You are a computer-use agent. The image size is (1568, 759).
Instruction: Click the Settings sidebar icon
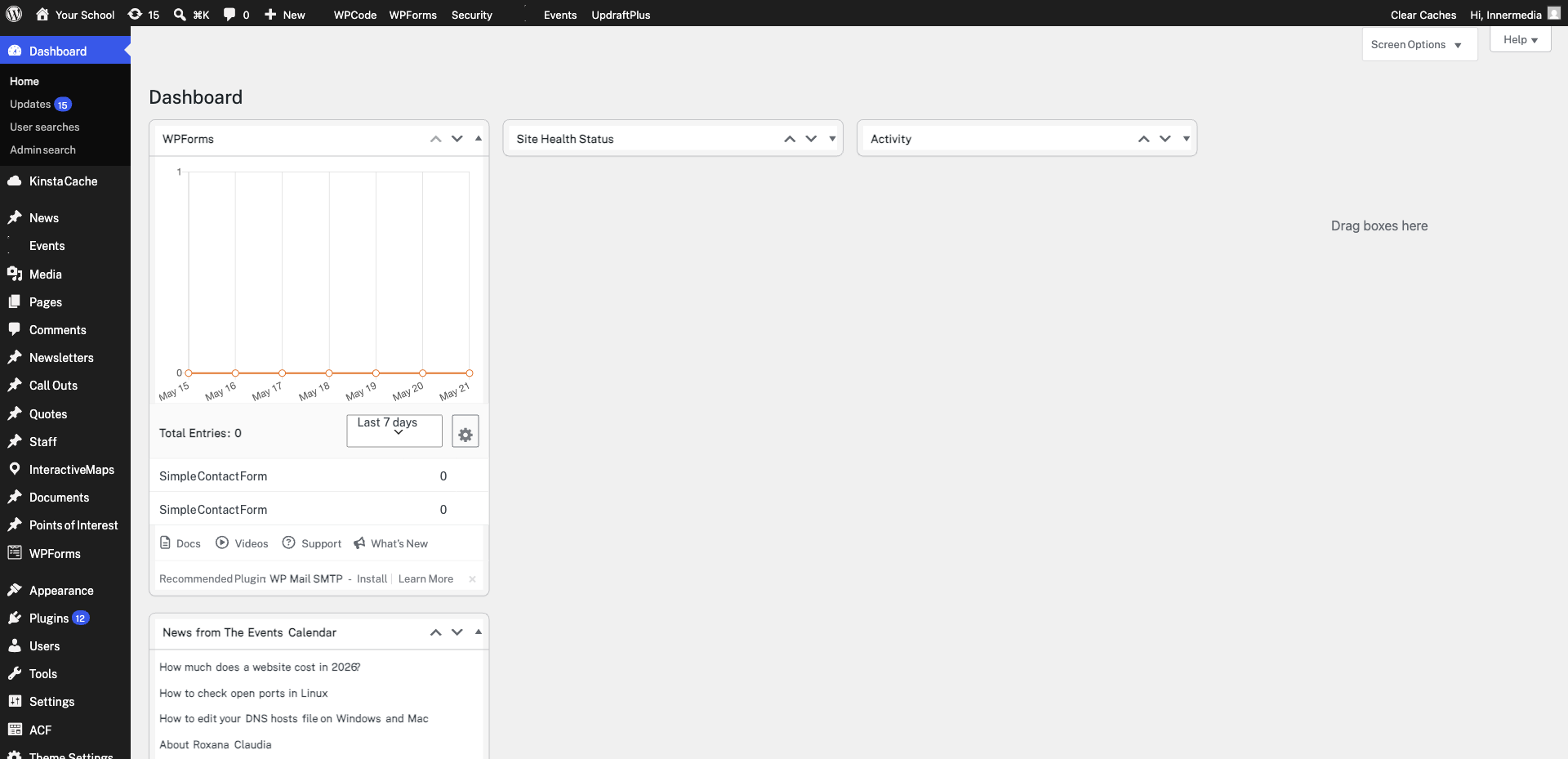click(15, 701)
